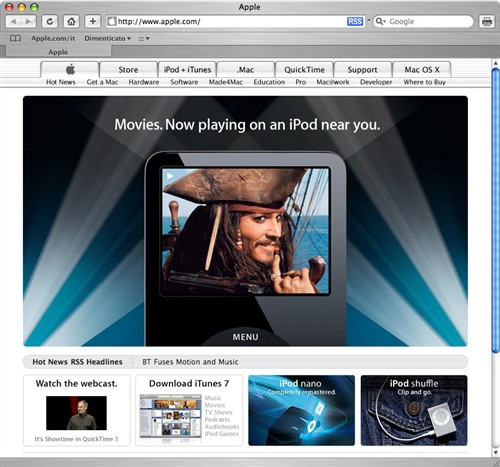This screenshot has width=500, height=467.
Task: Click the Safari back arrow button
Action: tap(13, 21)
